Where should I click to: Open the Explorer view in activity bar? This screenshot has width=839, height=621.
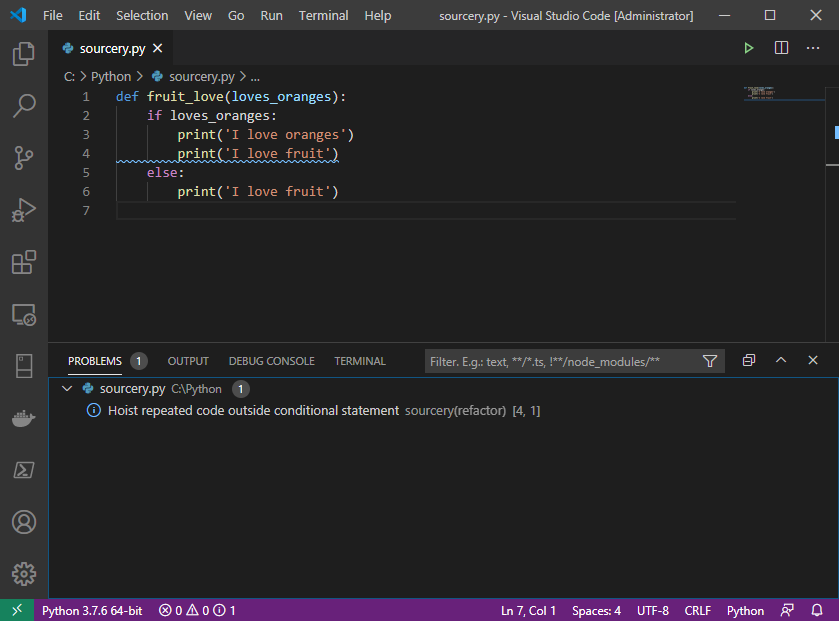tap(24, 53)
